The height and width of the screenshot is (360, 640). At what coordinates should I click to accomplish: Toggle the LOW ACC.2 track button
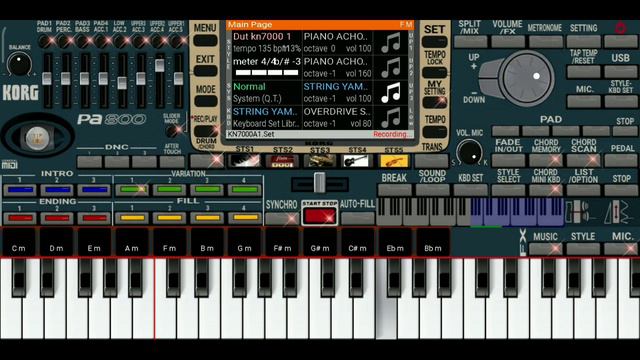click(x=120, y=41)
